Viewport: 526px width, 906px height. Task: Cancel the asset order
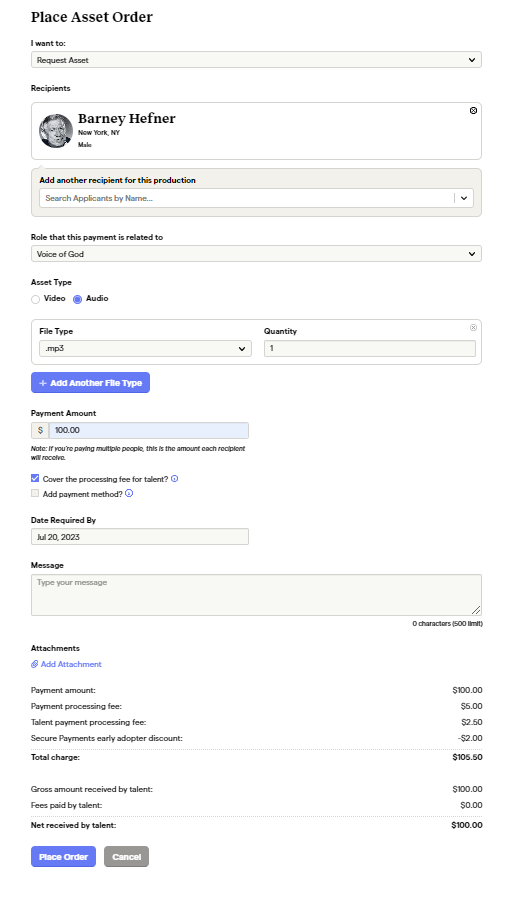coord(127,857)
